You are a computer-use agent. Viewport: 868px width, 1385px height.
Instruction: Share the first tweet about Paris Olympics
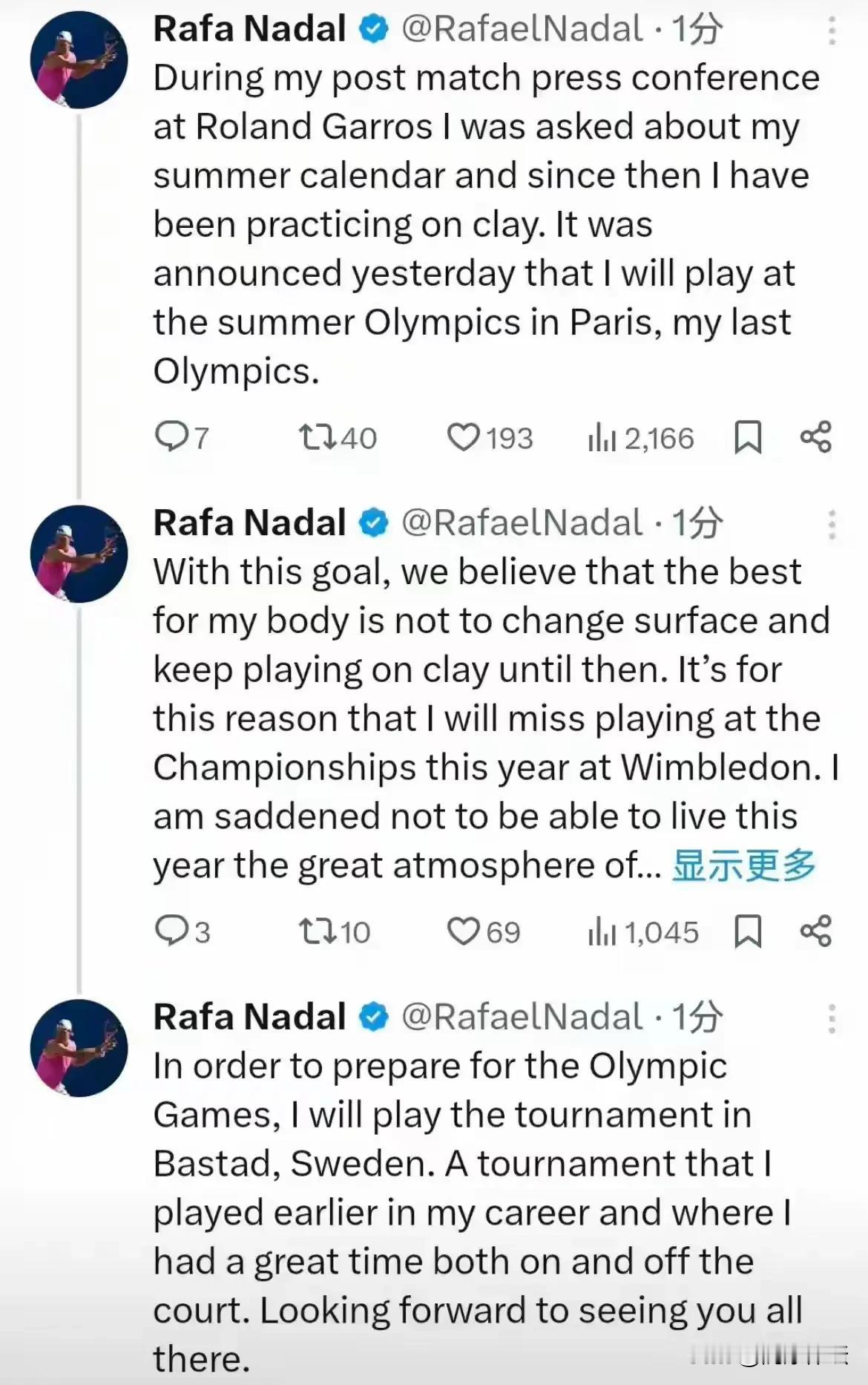click(x=816, y=436)
